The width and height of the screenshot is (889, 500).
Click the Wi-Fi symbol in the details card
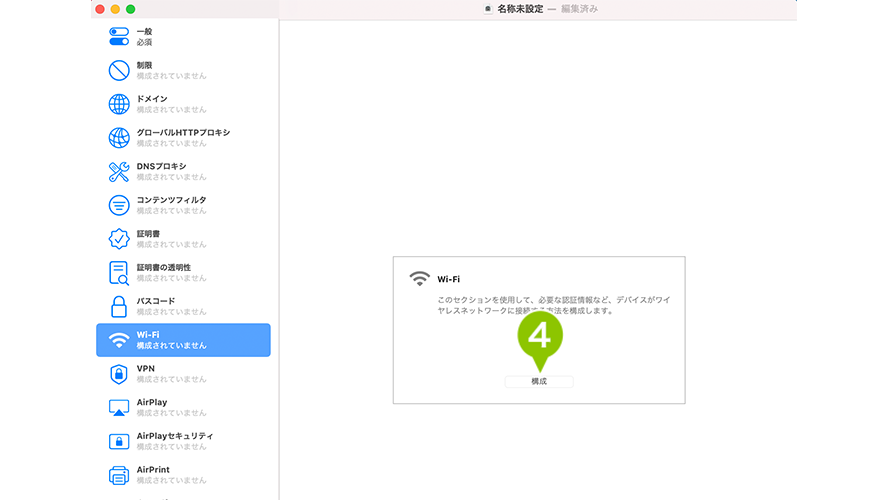point(420,278)
